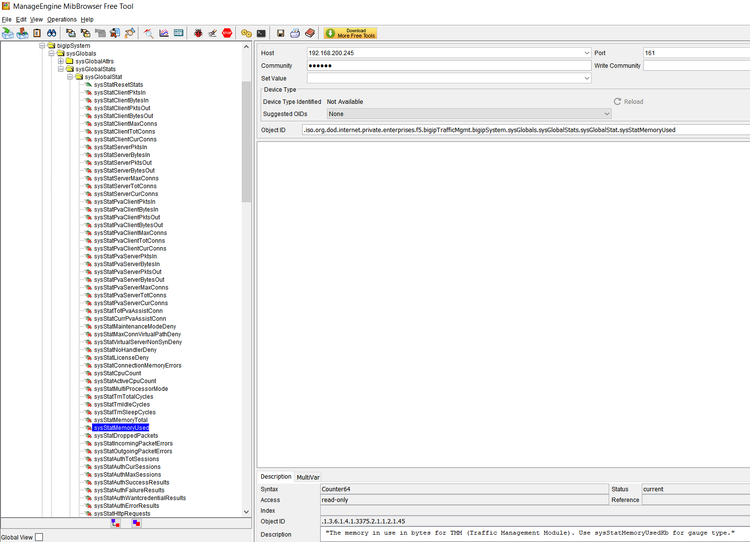Select sysStatClientPktsIn tree node
The height and width of the screenshot is (542, 750).
[120, 92]
